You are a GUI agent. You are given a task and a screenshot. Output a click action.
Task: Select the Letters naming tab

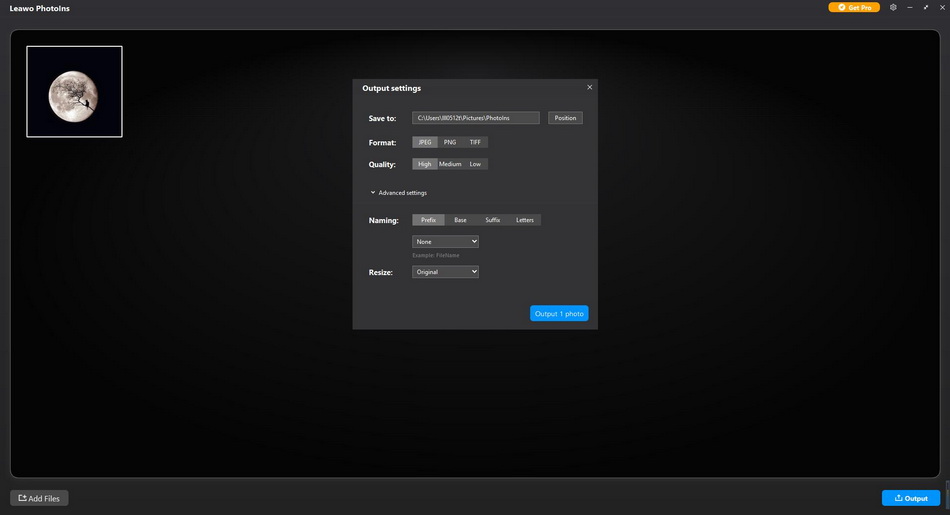pos(525,219)
